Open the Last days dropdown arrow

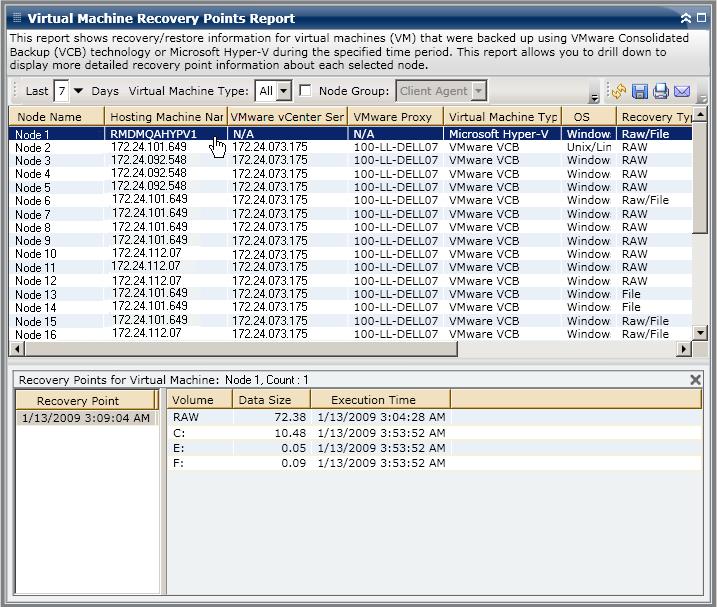pos(78,91)
